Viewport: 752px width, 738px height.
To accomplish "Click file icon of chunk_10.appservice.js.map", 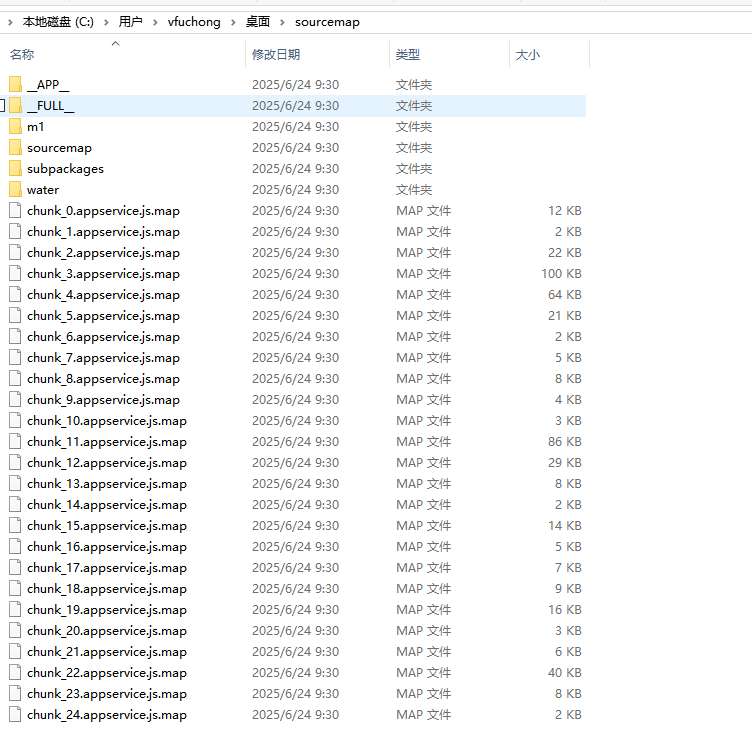I will coord(15,421).
